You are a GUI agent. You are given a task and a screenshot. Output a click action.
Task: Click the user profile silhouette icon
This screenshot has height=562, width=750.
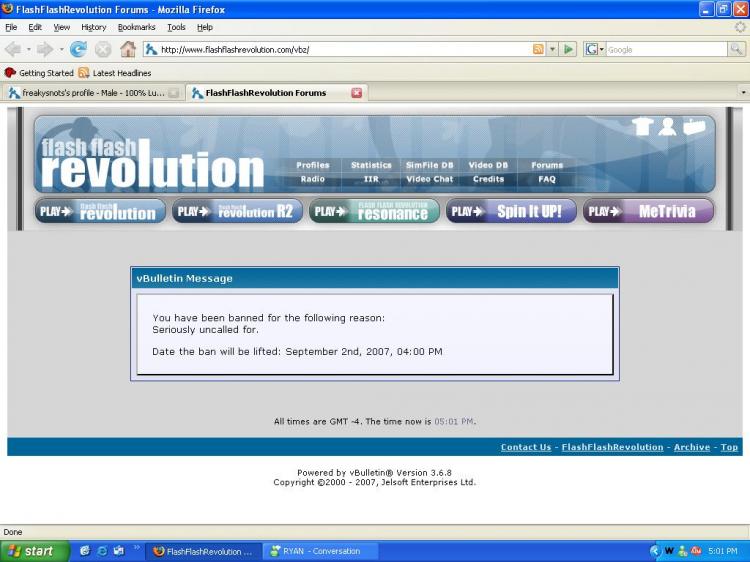click(667, 127)
